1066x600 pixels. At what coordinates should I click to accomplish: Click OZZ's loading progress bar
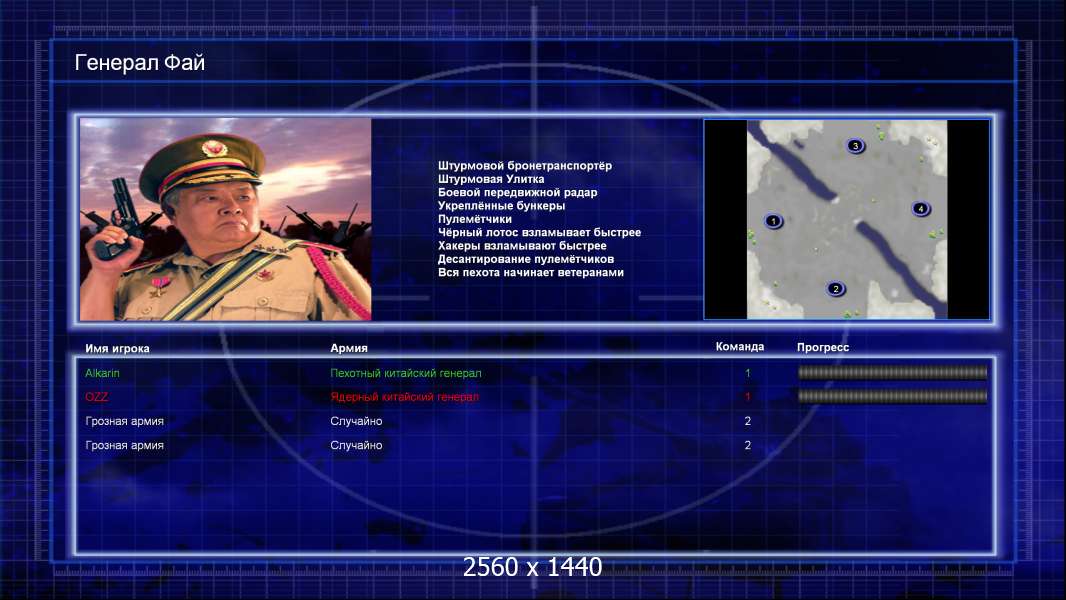pyautogui.click(x=892, y=396)
